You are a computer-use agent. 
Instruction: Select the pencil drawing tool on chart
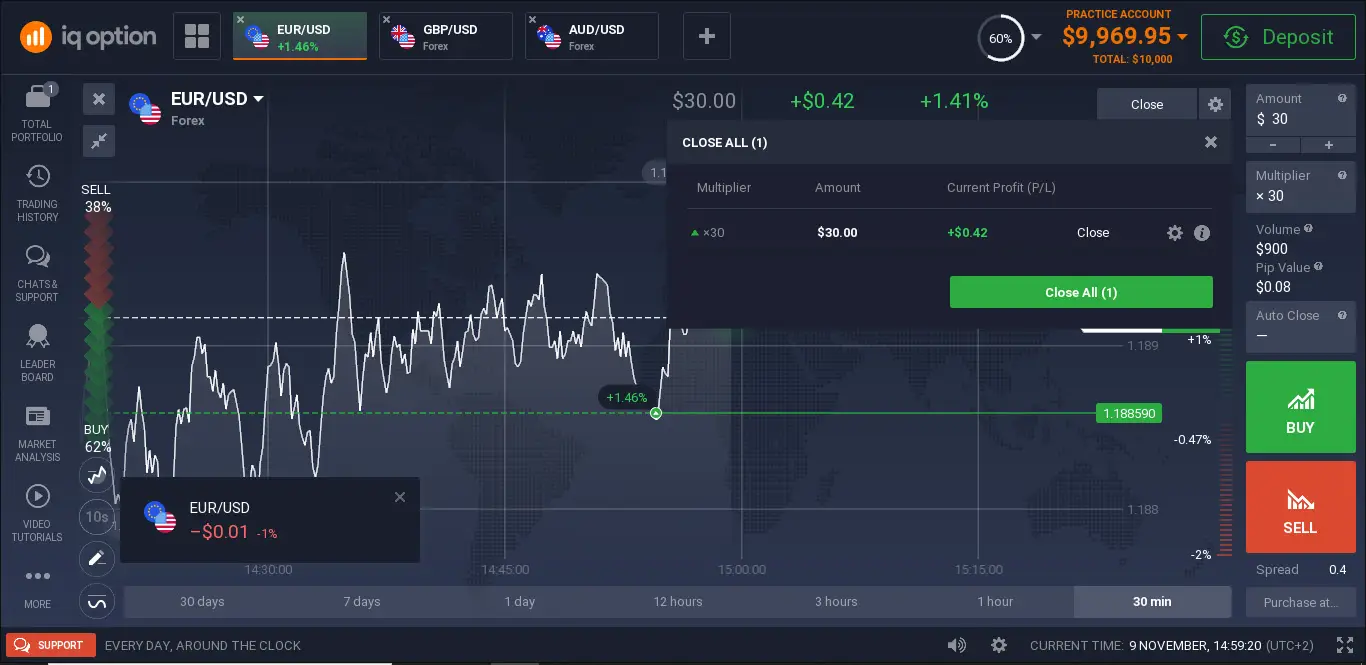(x=97, y=559)
